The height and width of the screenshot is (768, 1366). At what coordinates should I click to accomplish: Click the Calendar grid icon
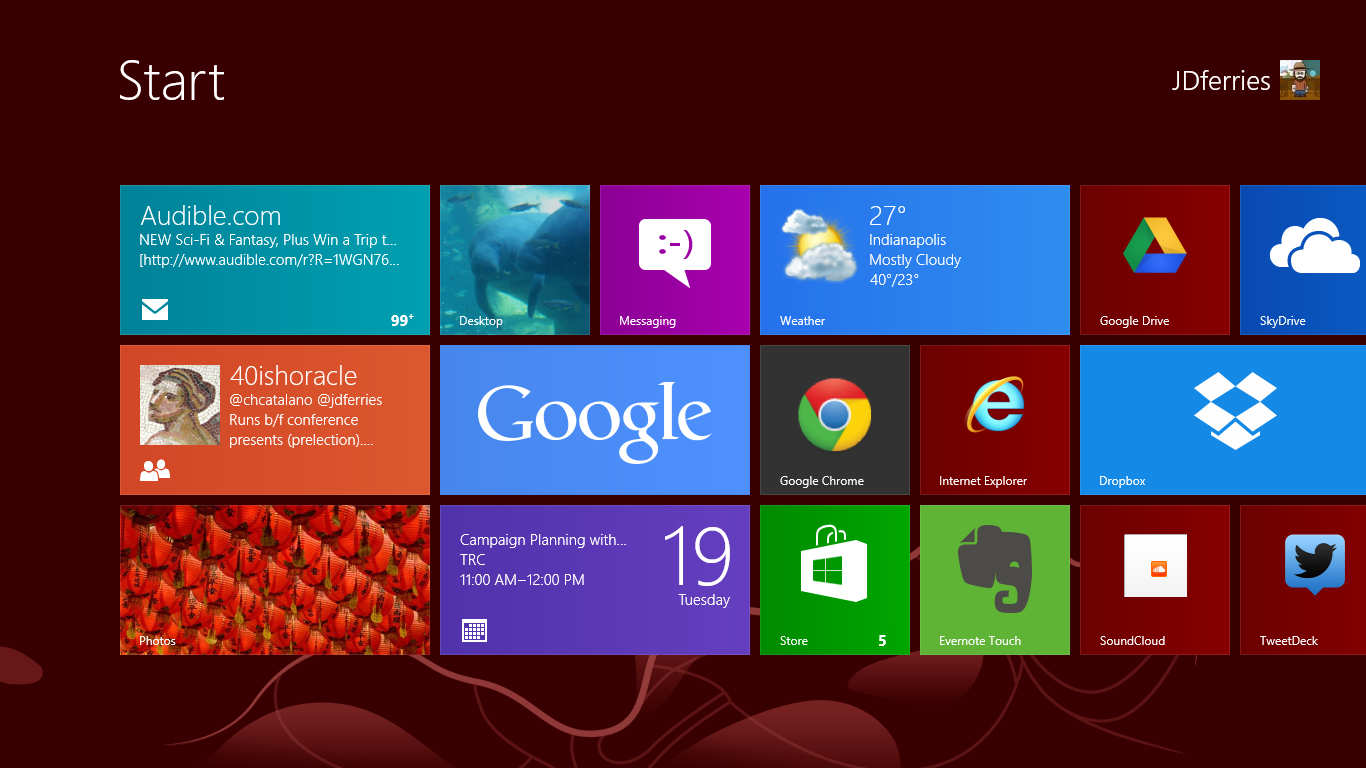tap(474, 630)
